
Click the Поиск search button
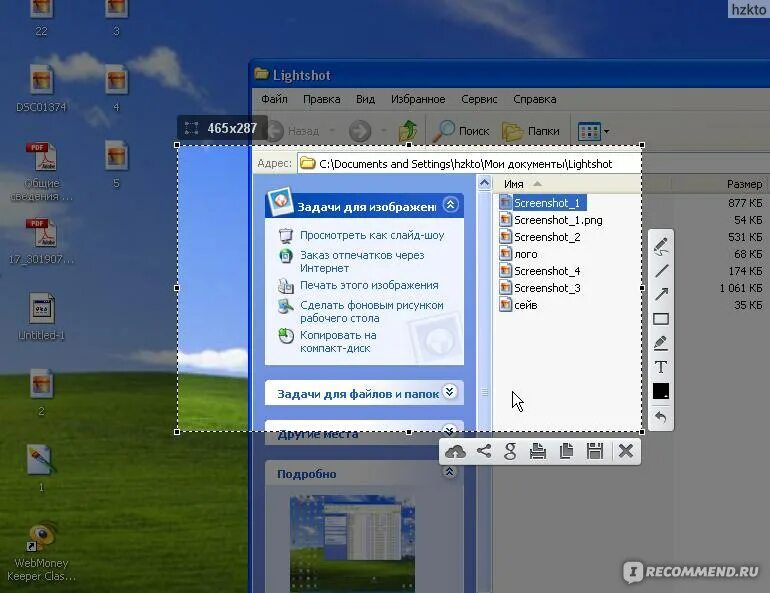click(461, 131)
